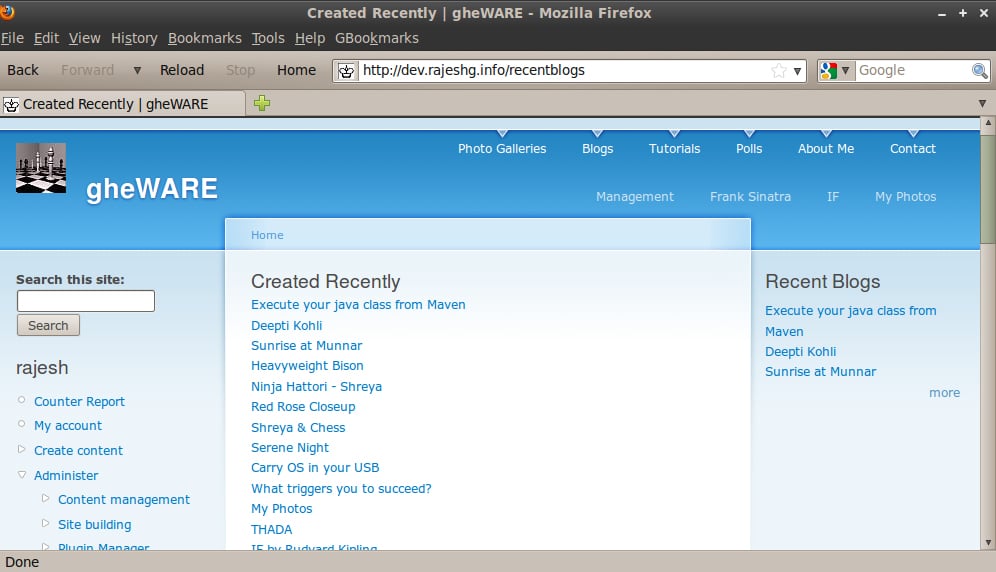Expand the Site building submenu
Viewport: 996px width, 572px height.
tap(46, 523)
